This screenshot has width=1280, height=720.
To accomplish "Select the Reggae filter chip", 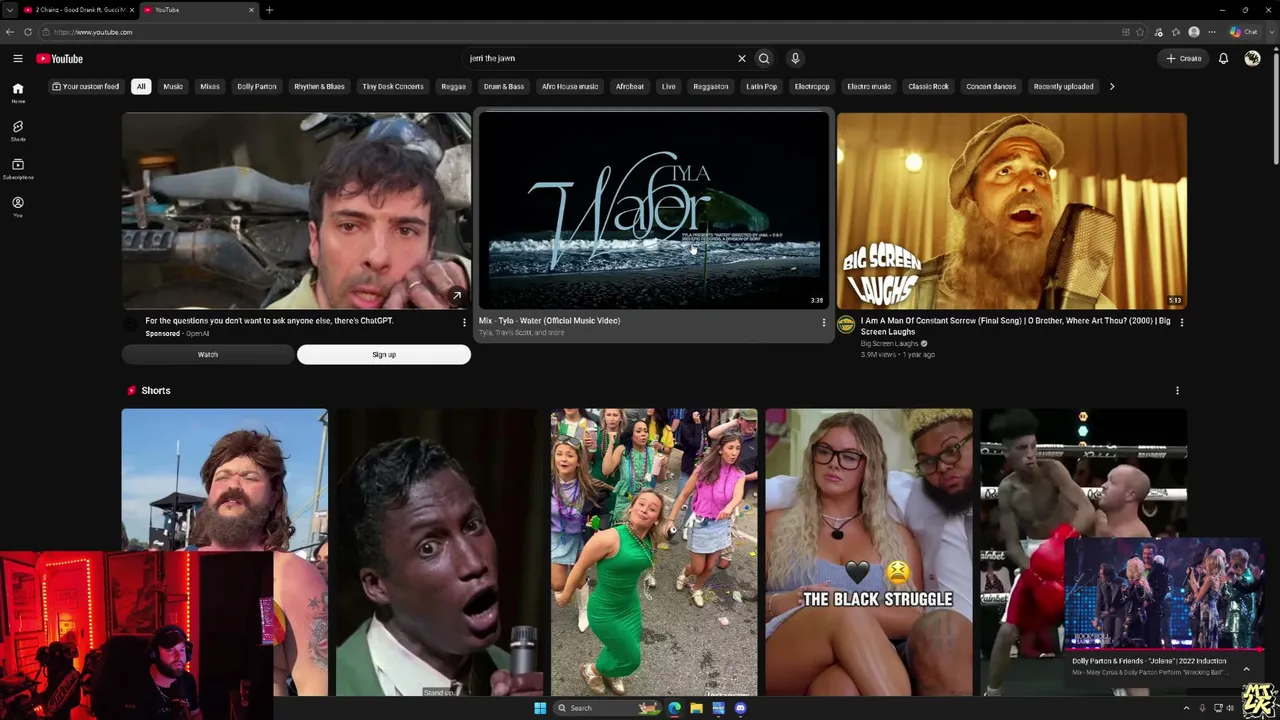I will (x=453, y=87).
